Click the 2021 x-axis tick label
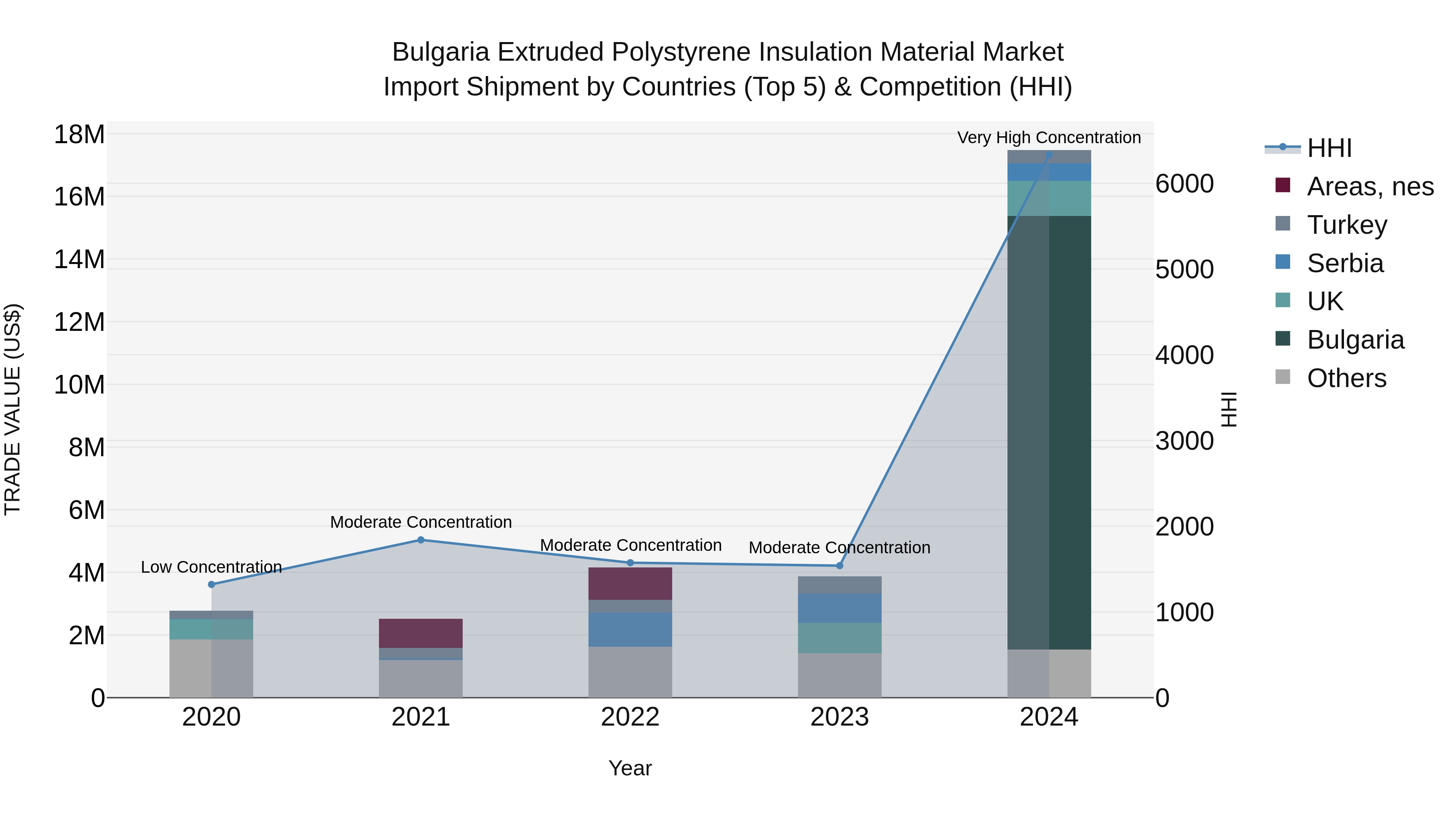The image size is (1456, 819). coord(421,717)
